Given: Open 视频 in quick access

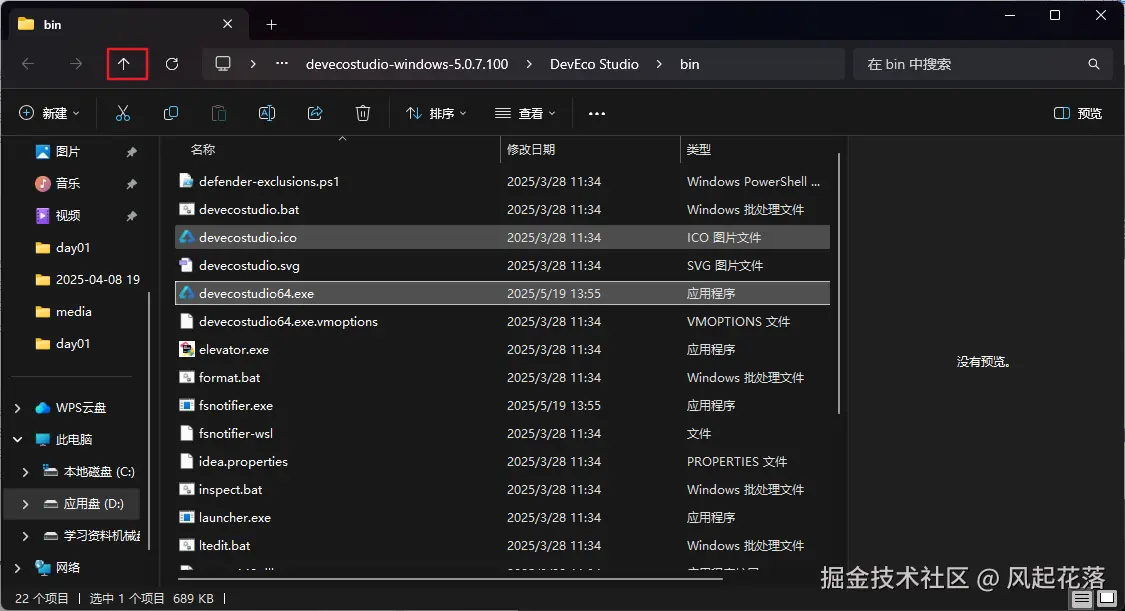Looking at the screenshot, I should pyautogui.click(x=68, y=215).
